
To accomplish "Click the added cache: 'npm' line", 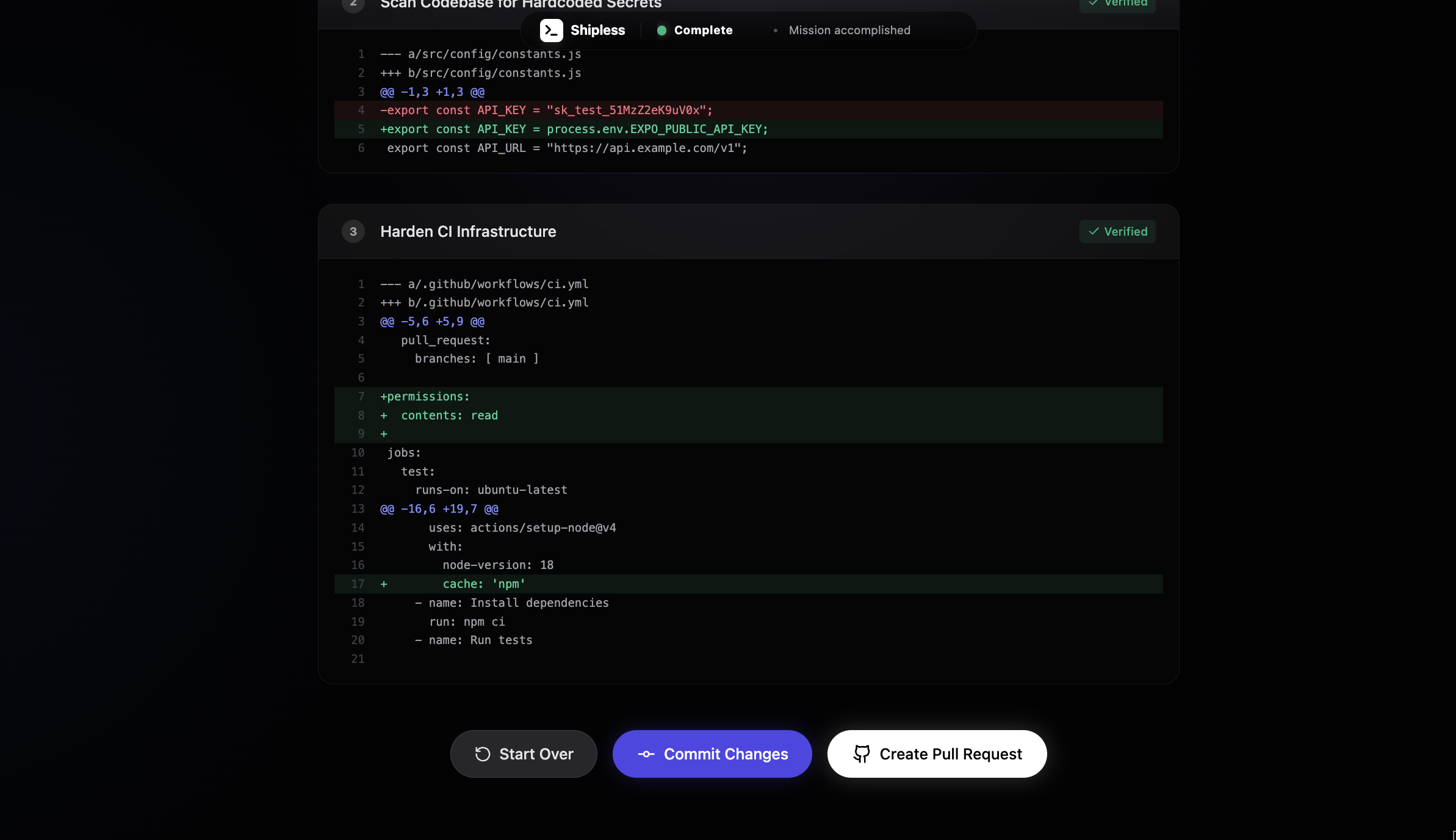I will pos(483,584).
